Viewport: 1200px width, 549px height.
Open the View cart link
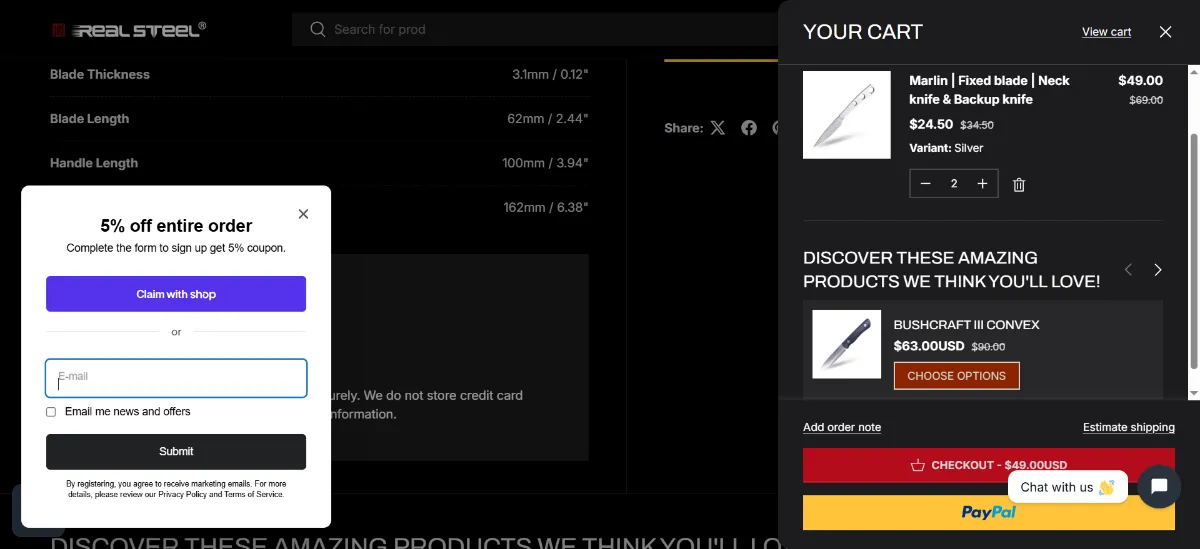coord(1106,32)
